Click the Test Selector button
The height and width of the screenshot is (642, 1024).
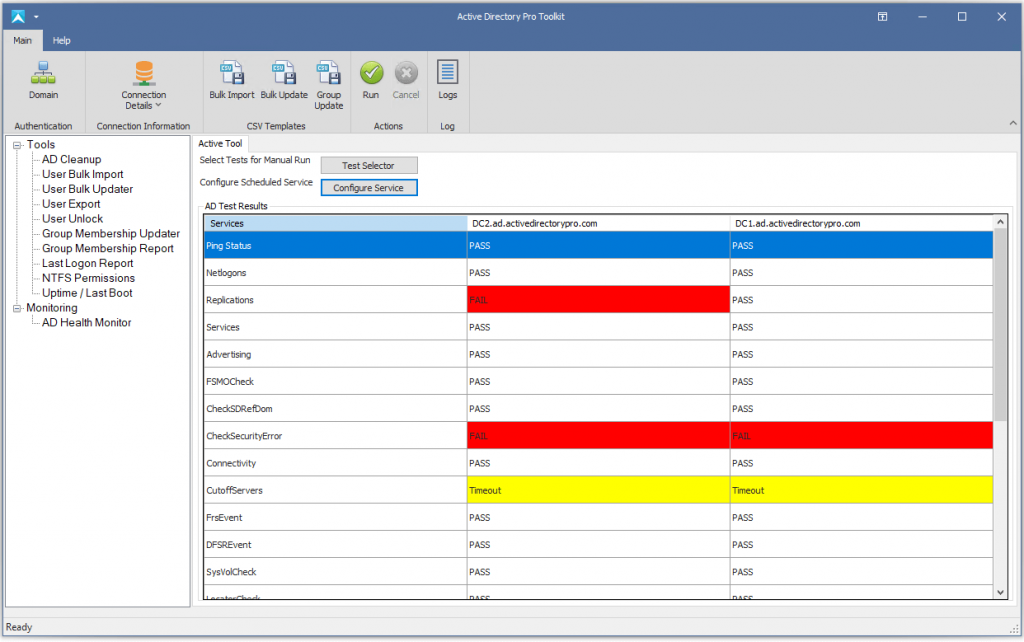pos(369,166)
